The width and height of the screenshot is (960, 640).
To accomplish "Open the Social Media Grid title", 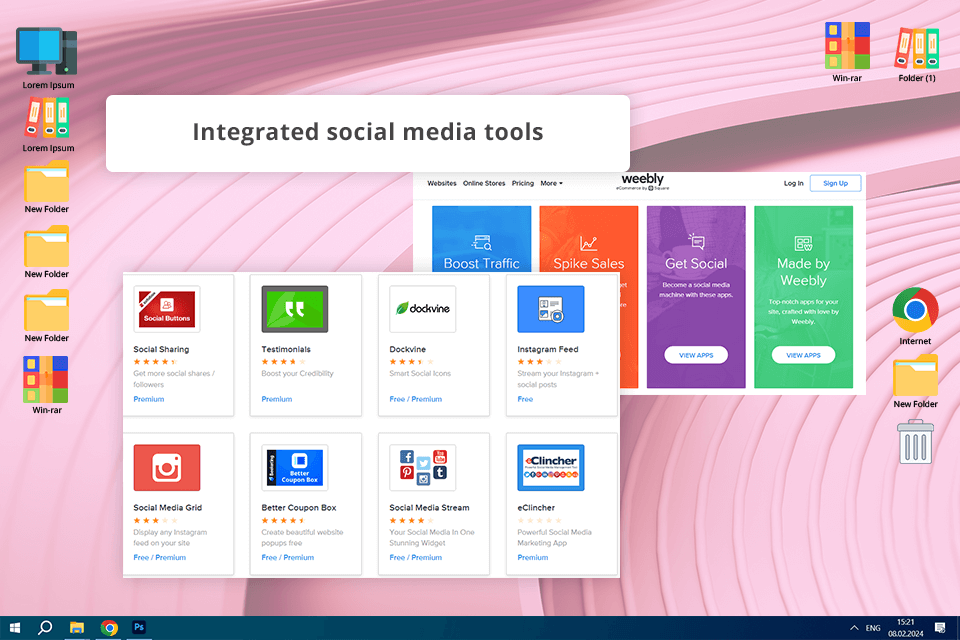I will 168,508.
